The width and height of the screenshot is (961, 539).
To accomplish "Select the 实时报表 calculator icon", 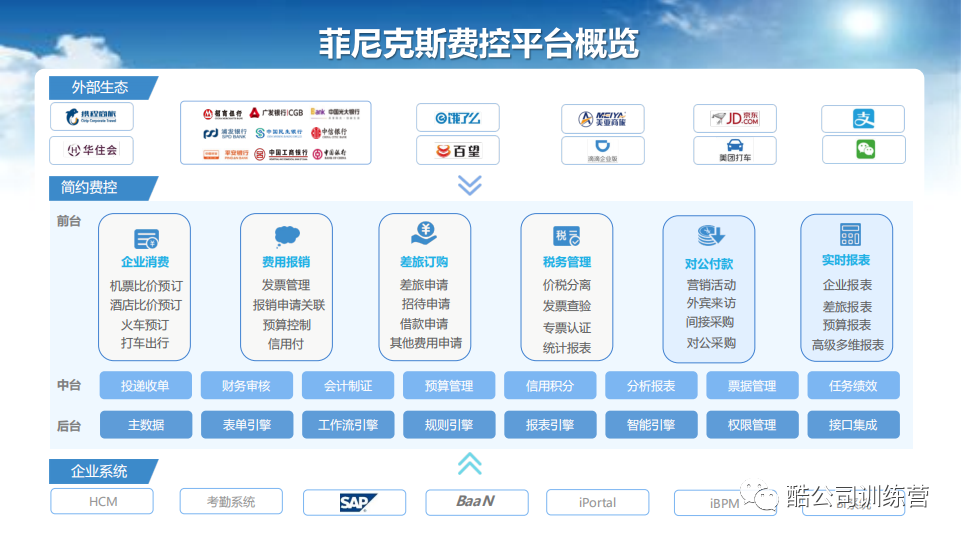I will click(x=849, y=235).
